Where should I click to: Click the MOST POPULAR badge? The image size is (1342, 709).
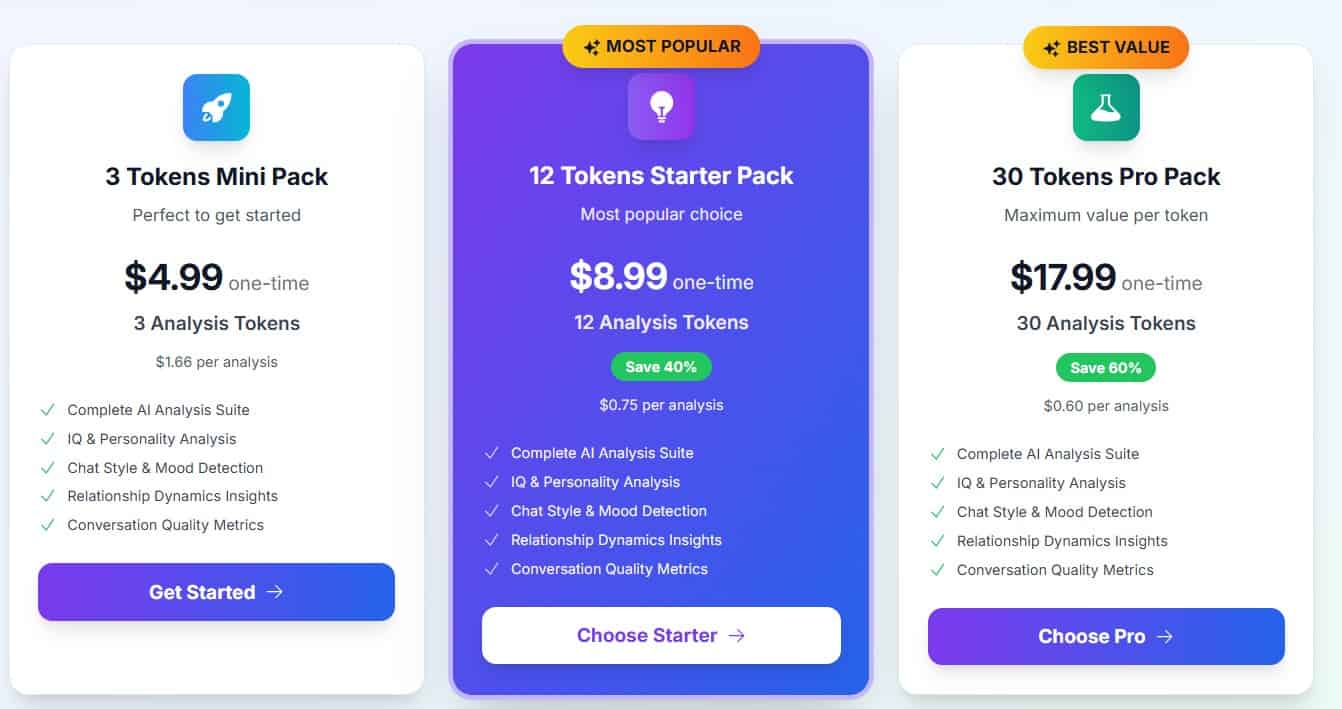pyautogui.click(x=661, y=46)
